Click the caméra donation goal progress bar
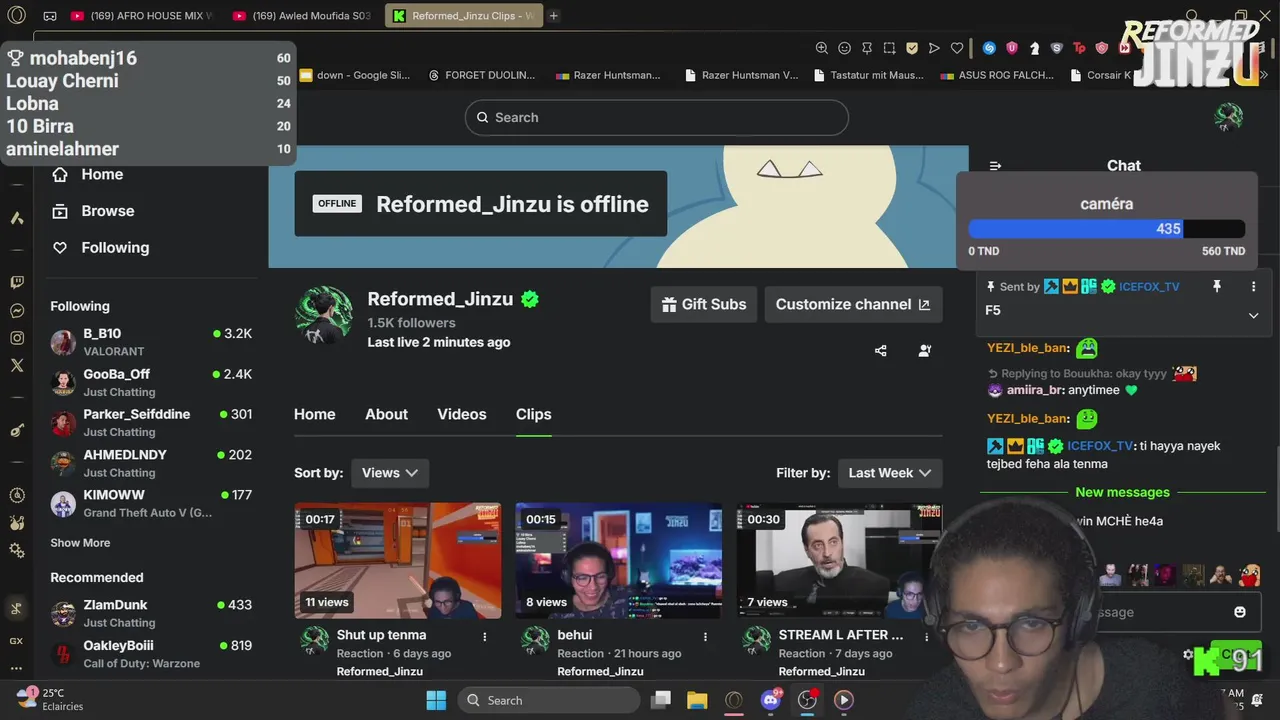The image size is (1280, 720). 1107,229
